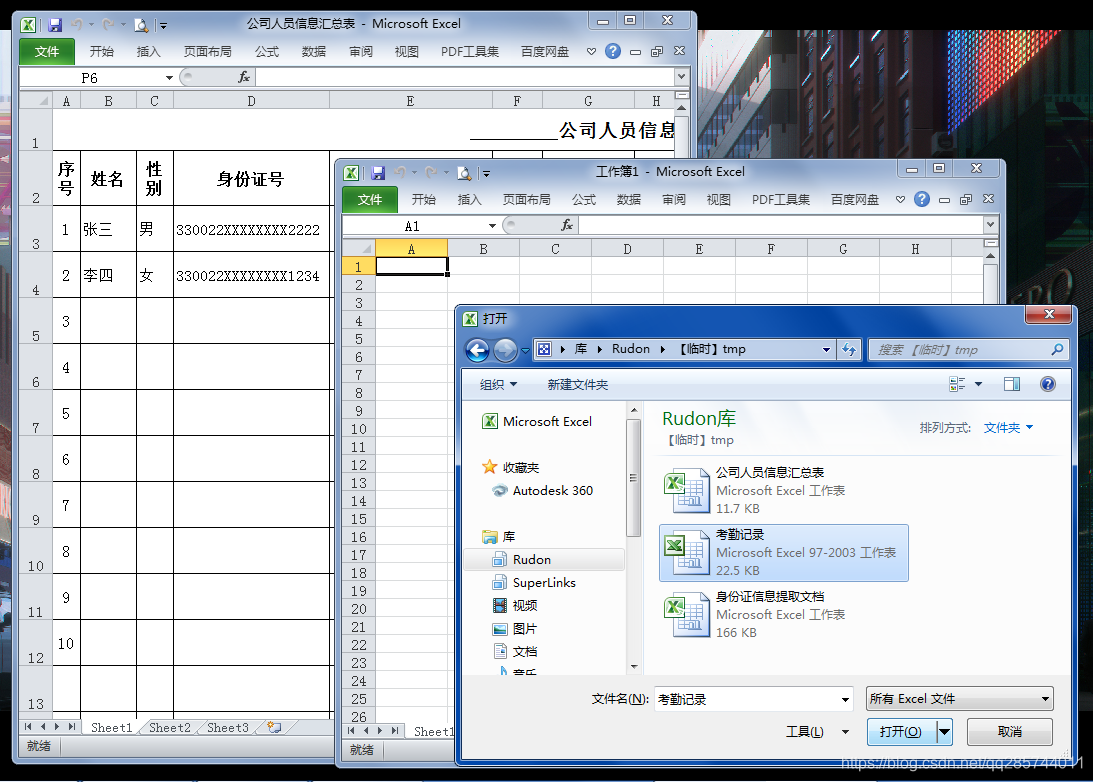
Task: Click forward arrow in the 打开 dialog
Action: click(505, 350)
